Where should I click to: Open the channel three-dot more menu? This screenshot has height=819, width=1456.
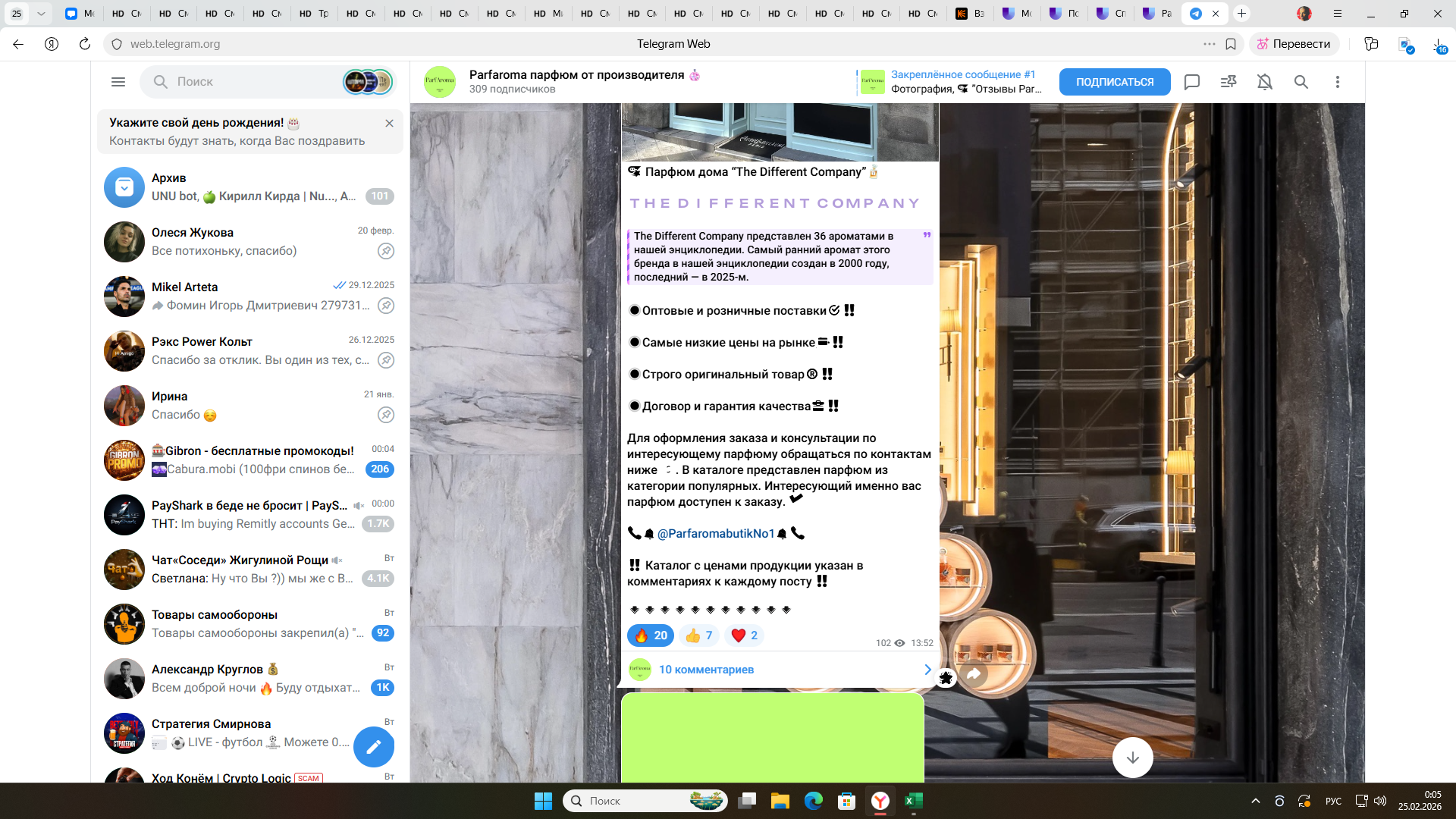pos(1338,82)
